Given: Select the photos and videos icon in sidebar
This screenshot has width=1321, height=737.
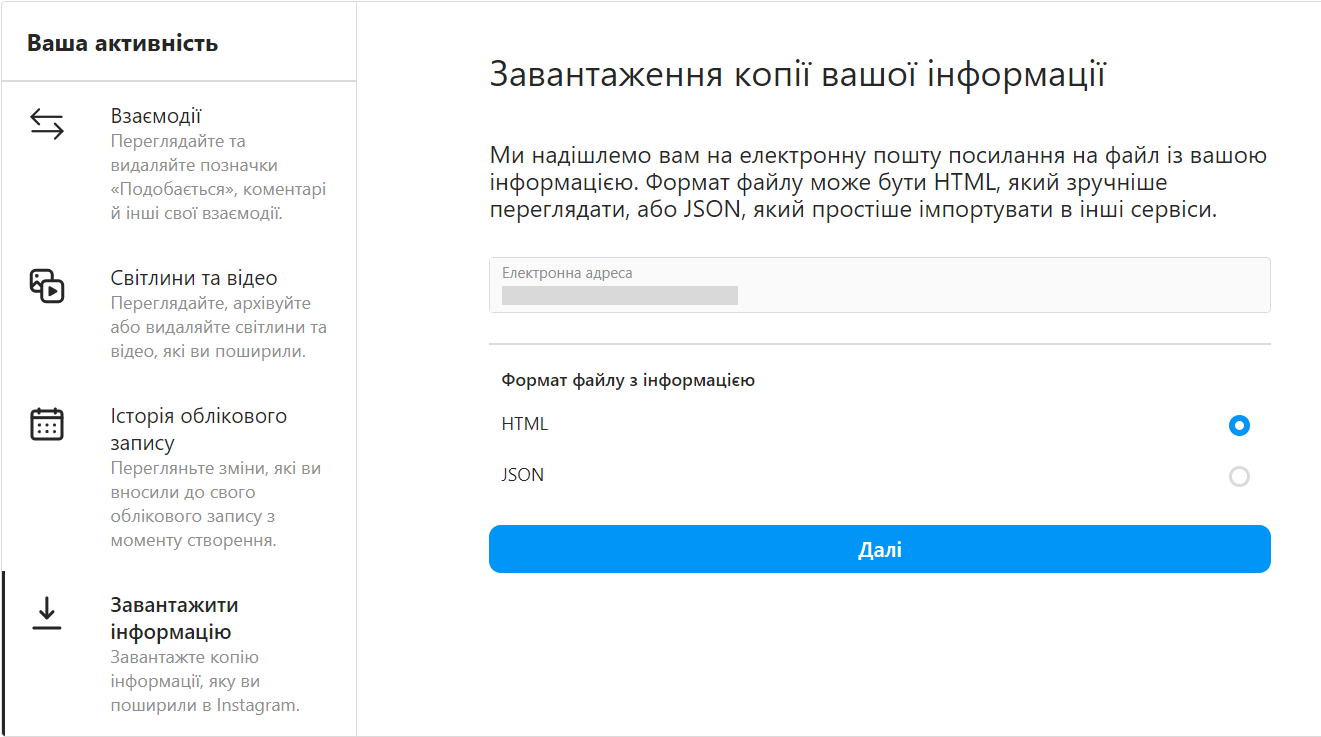Looking at the screenshot, I should tap(44, 286).
